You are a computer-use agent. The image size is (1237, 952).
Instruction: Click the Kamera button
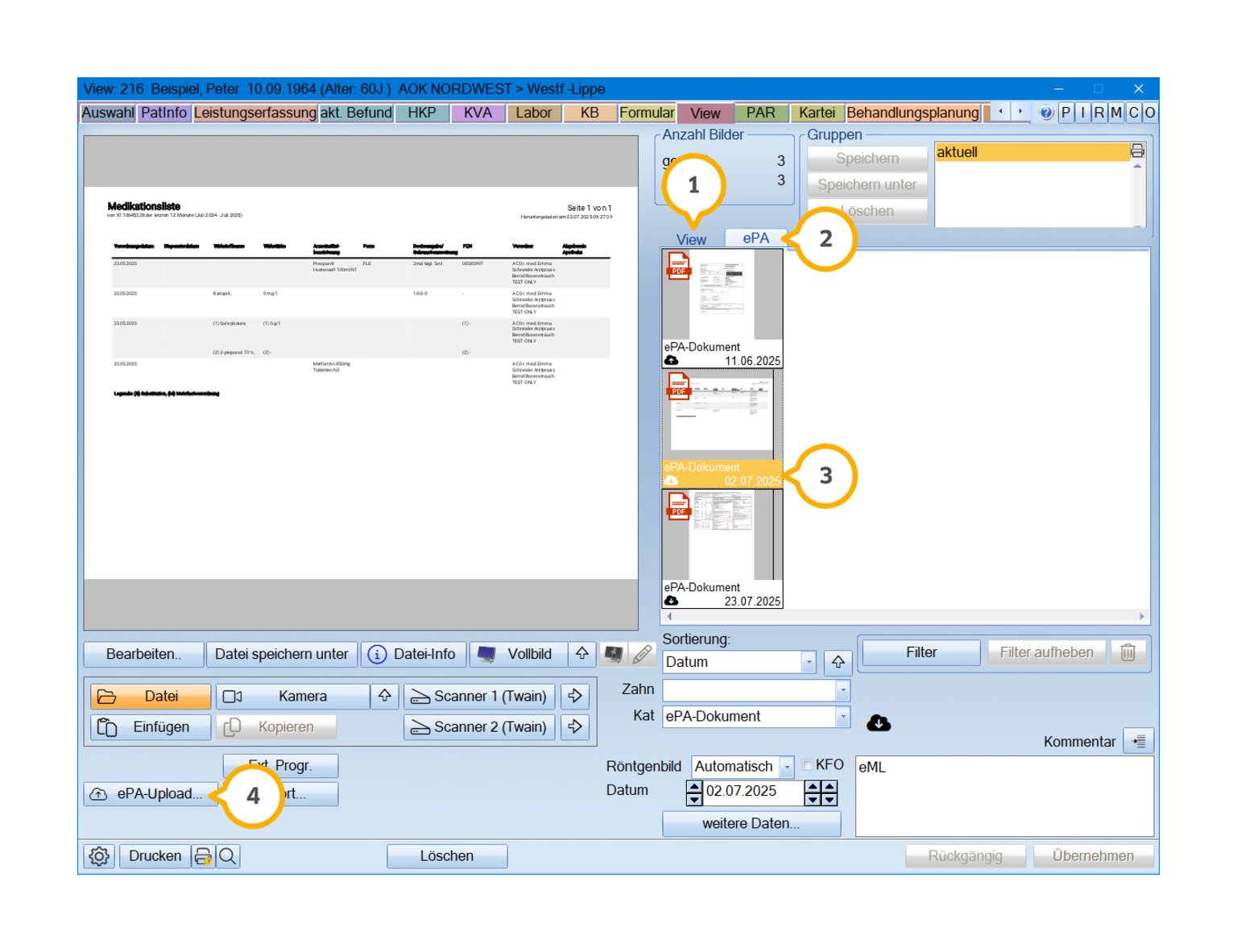[293, 696]
